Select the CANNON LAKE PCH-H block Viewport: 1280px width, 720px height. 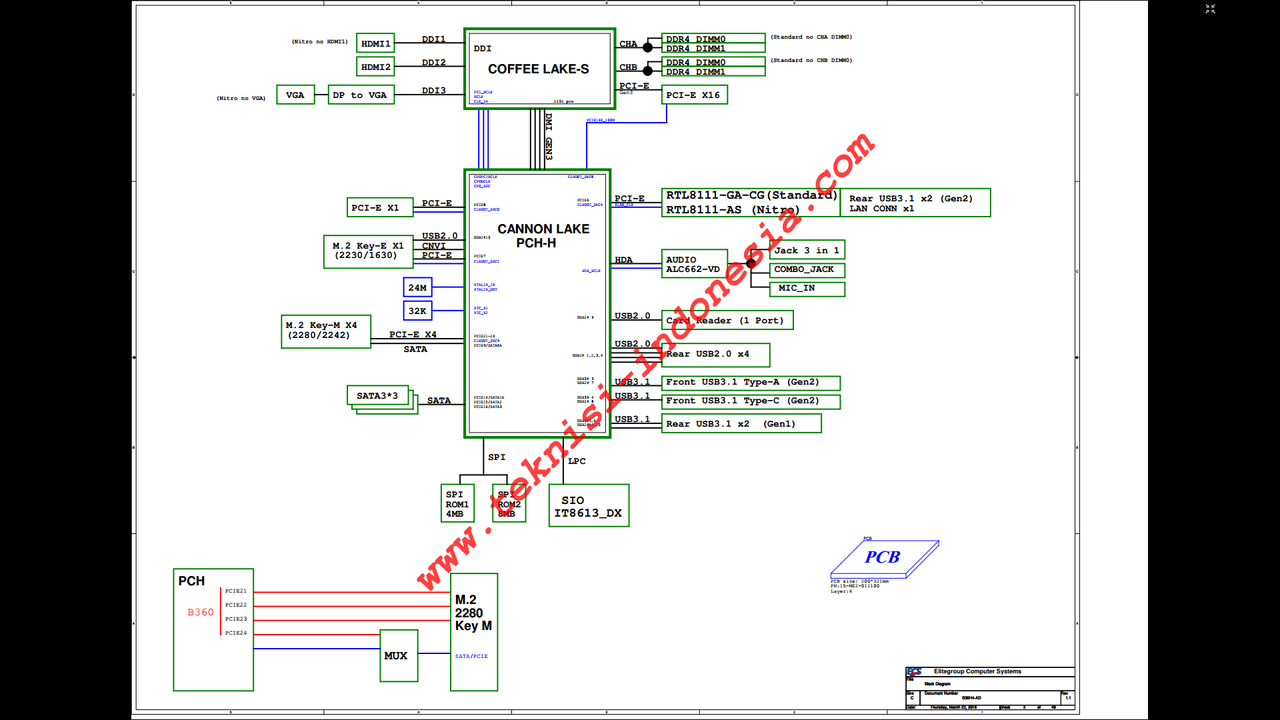537,303
